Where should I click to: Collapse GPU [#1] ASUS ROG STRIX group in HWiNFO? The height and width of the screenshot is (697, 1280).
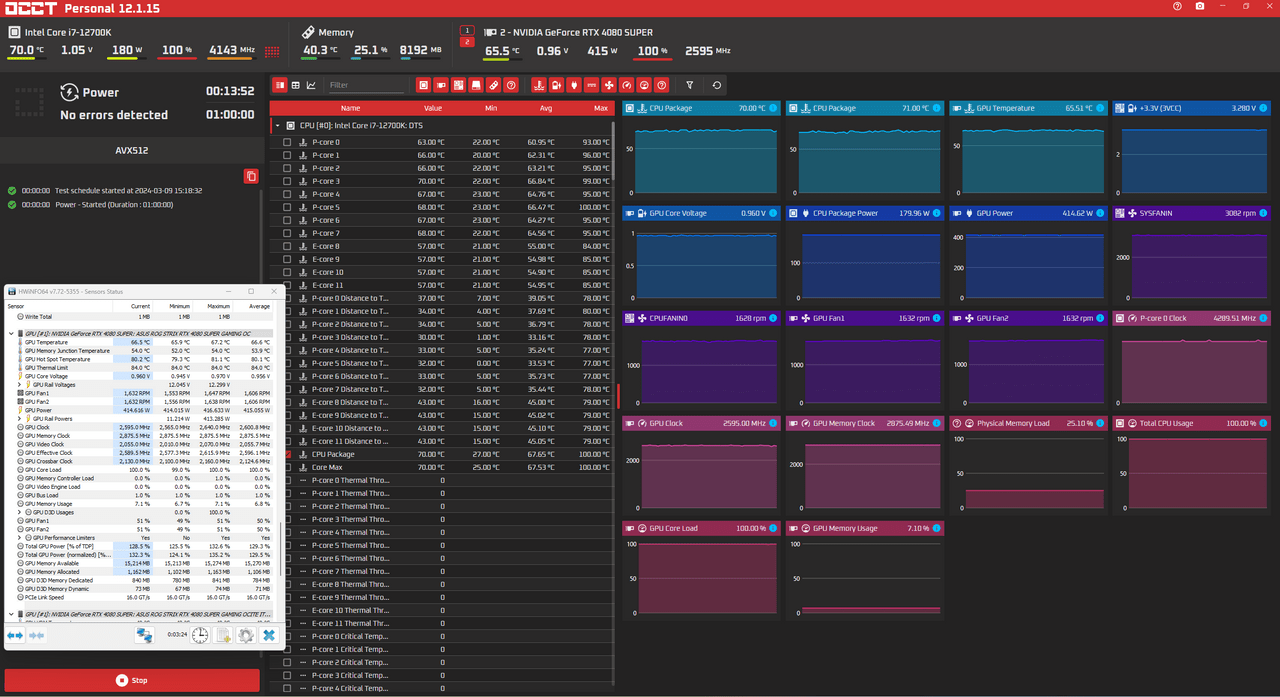click(11, 334)
